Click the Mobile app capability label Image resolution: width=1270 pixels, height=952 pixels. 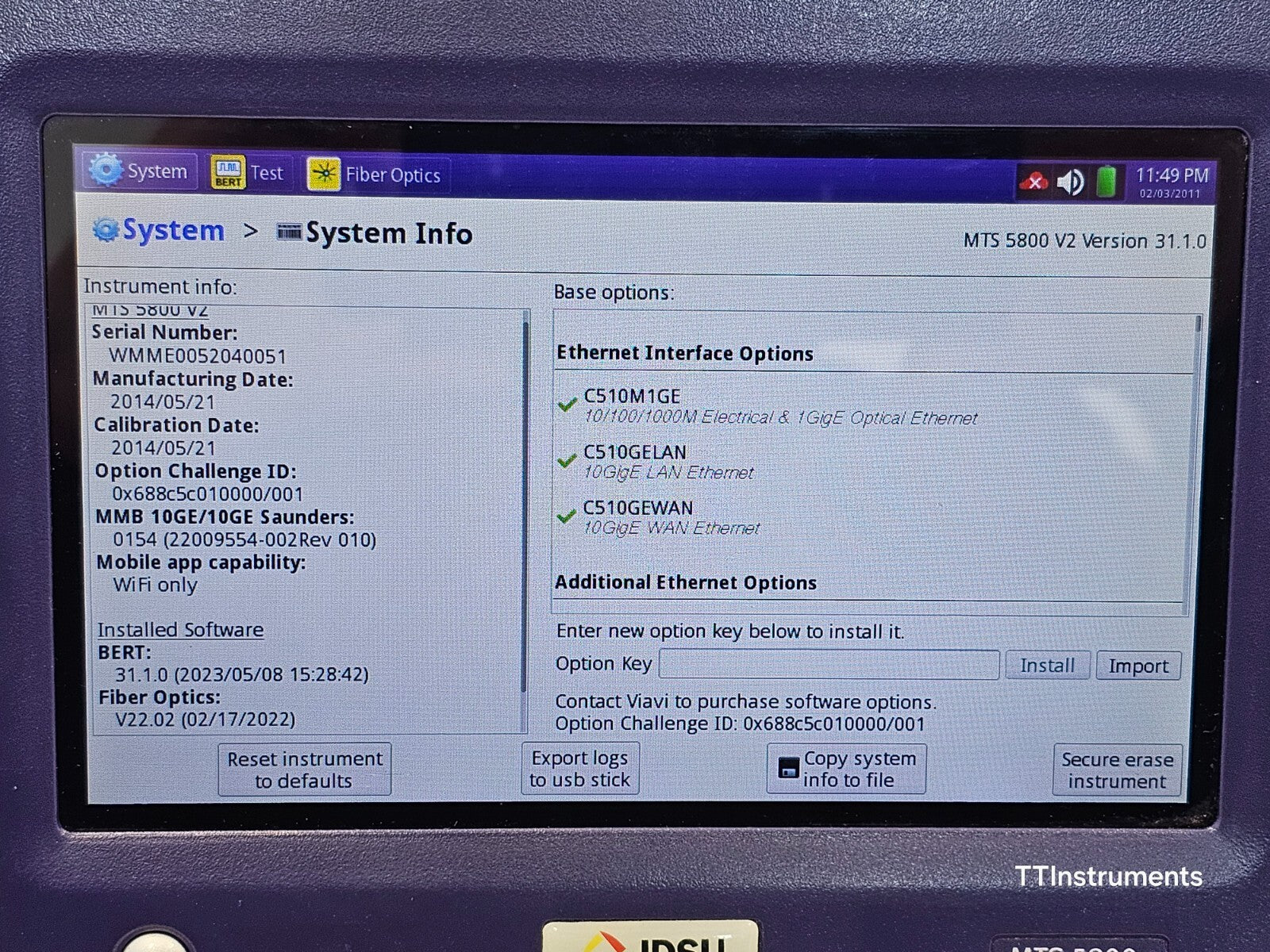201,562
